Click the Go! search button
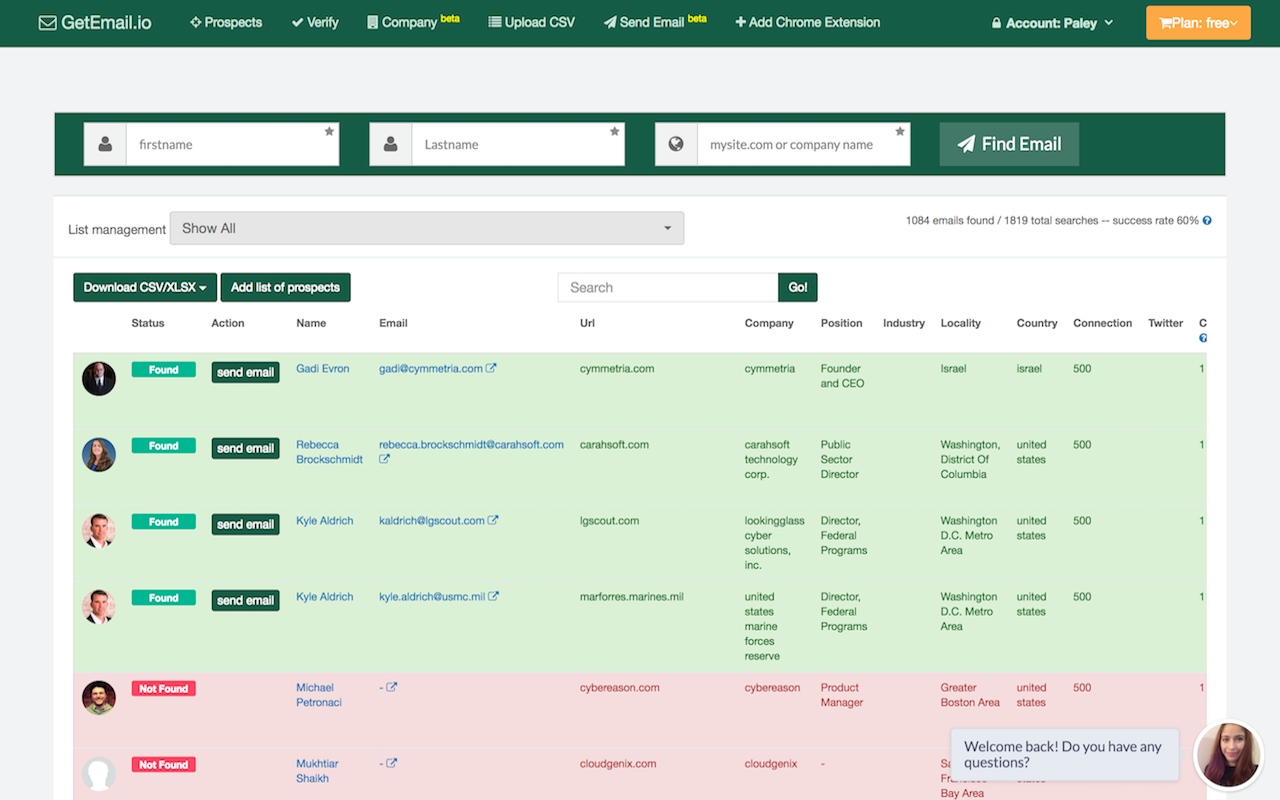Screen dimensions: 1280x800 798,287
